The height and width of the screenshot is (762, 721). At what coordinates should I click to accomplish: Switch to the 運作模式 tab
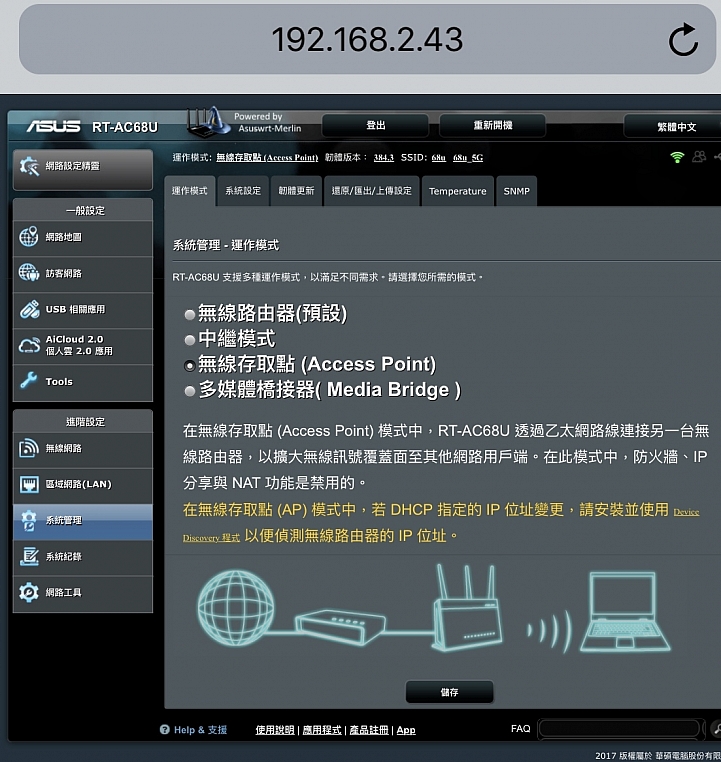pyautogui.click(x=189, y=191)
